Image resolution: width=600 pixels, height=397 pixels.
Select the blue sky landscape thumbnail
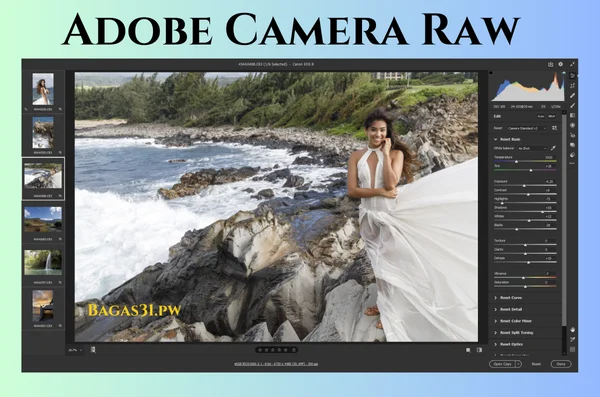[43, 219]
